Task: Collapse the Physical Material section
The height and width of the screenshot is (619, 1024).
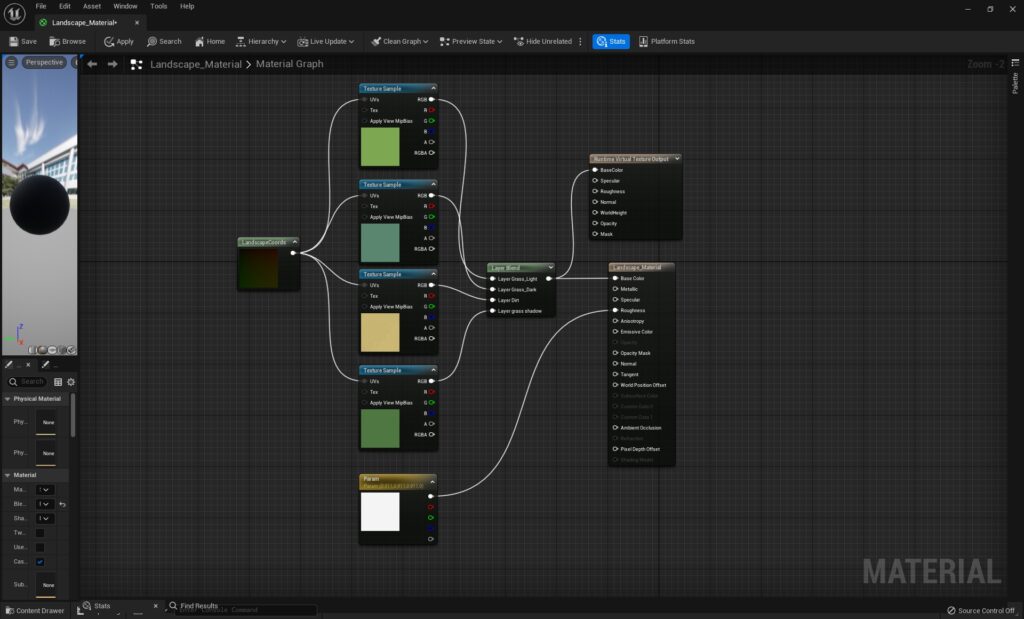Action: point(7,399)
